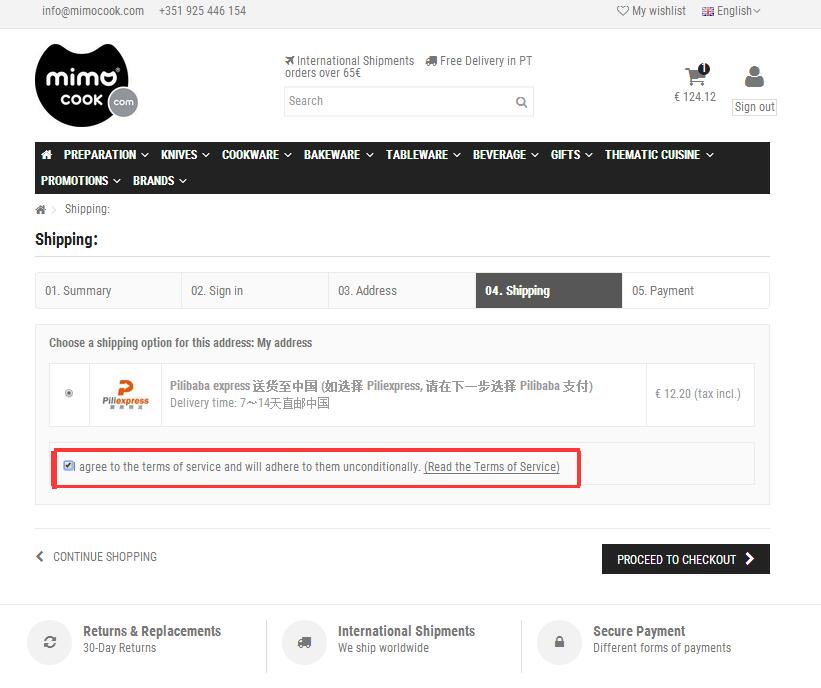Expand the THEMATIC CUISINE menu

(x=659, y=154)
